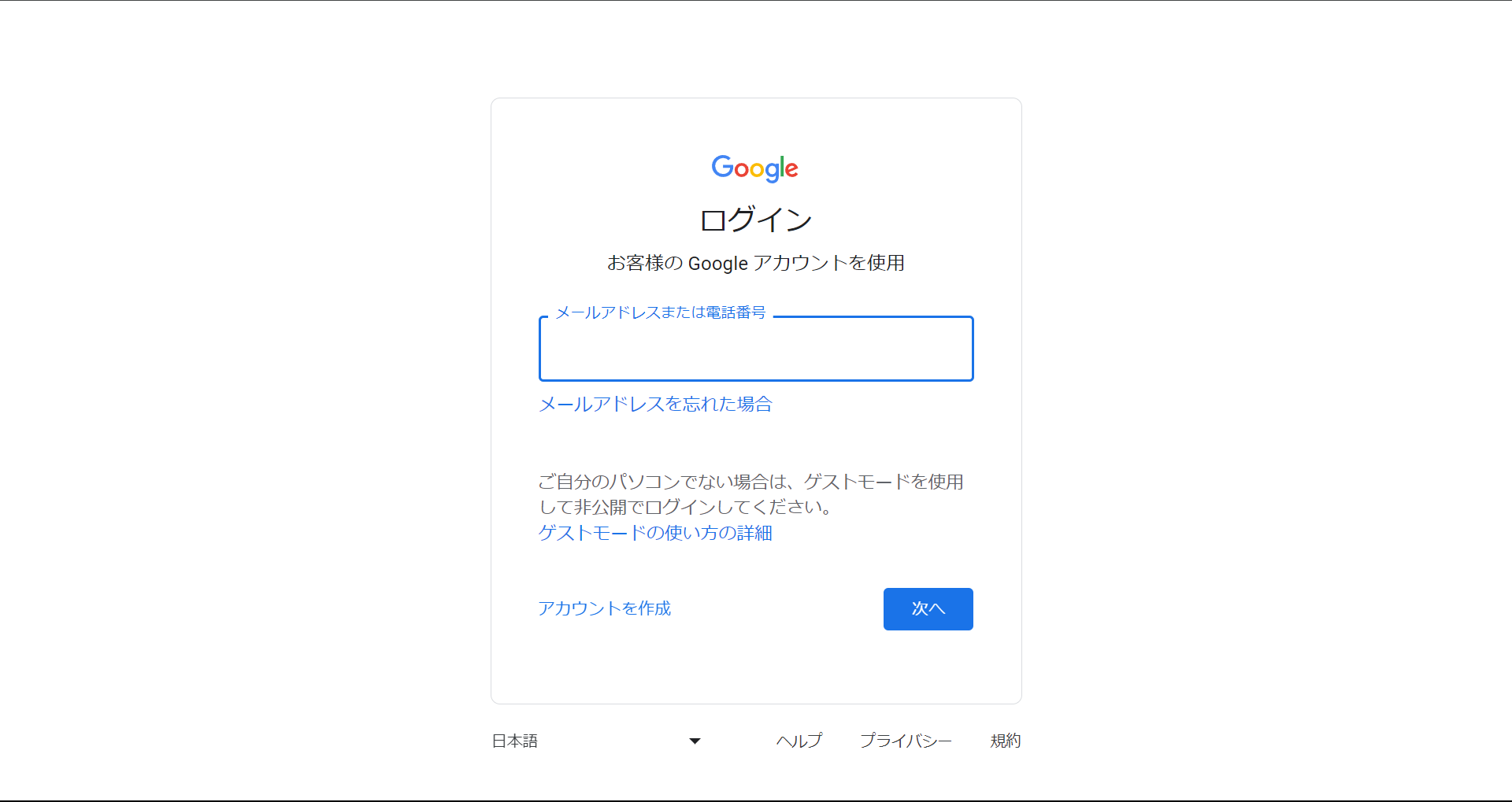Focus the email or phone input field
1512x802 pixels.
756,349
